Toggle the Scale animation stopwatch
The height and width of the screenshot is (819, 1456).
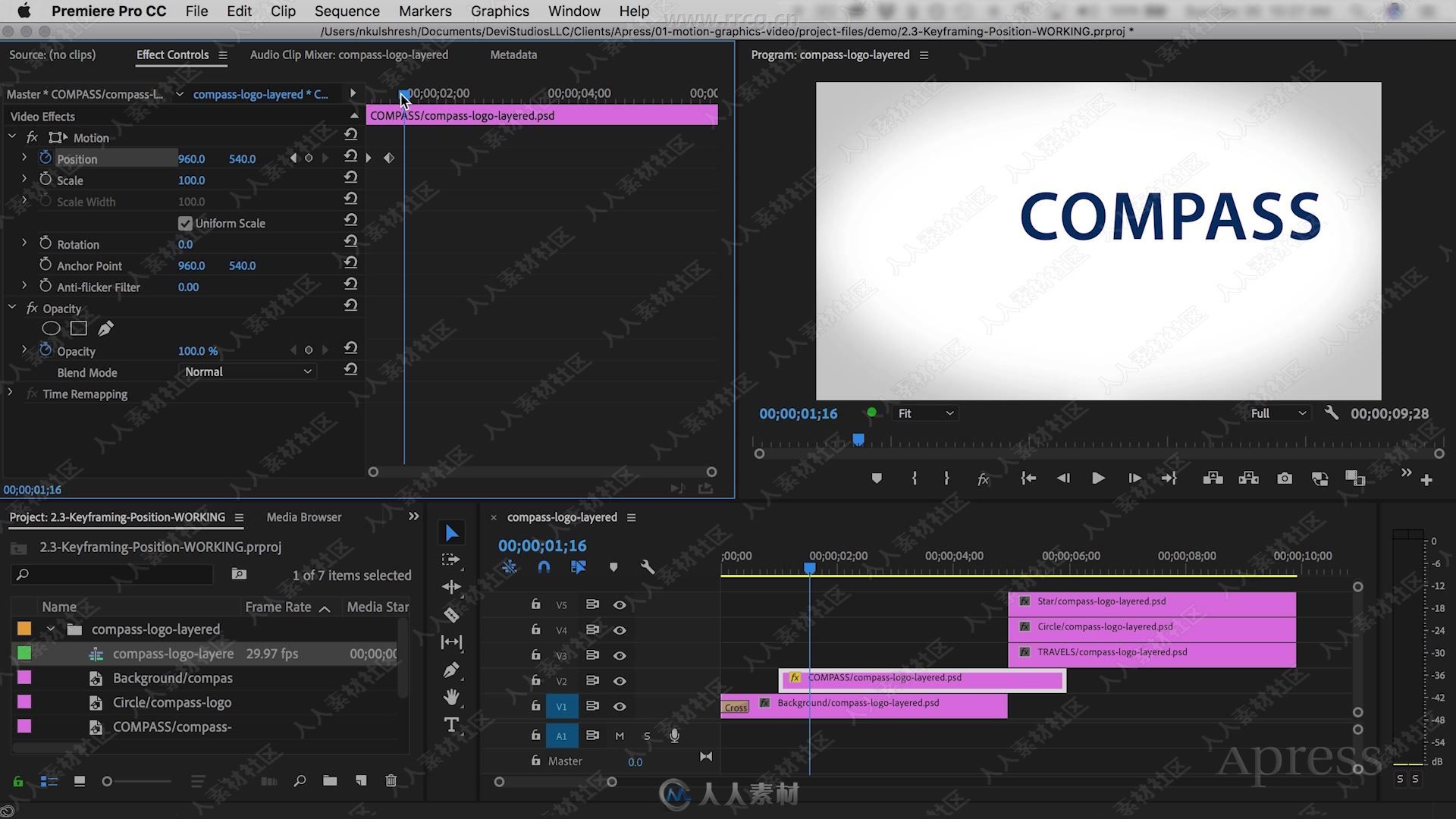(x=45, y=179)
